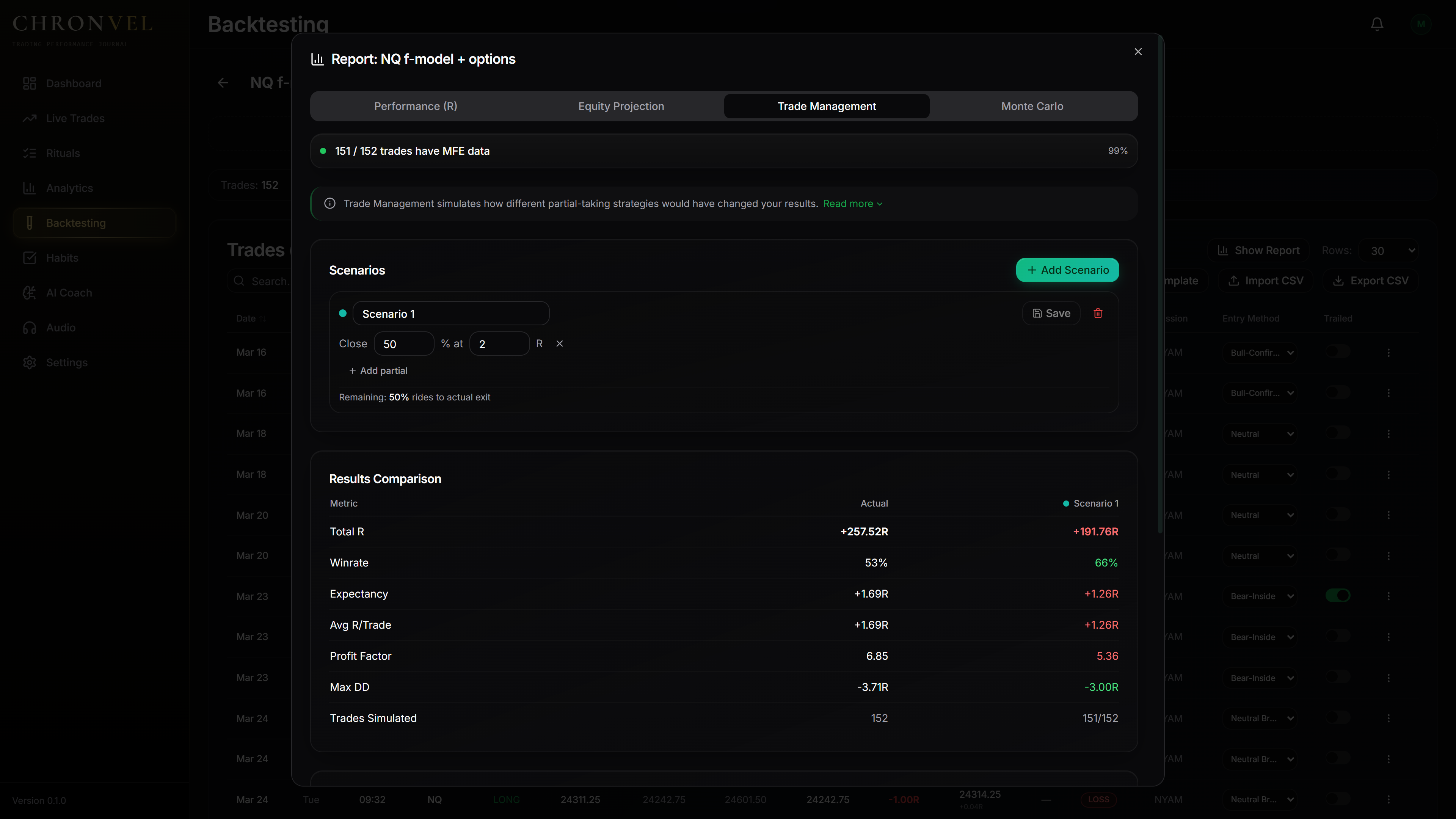Open Neutral Br dropdown on first Mar 24 row
This screenshot has width=1456, height=819.
[x=1259, y=719]
